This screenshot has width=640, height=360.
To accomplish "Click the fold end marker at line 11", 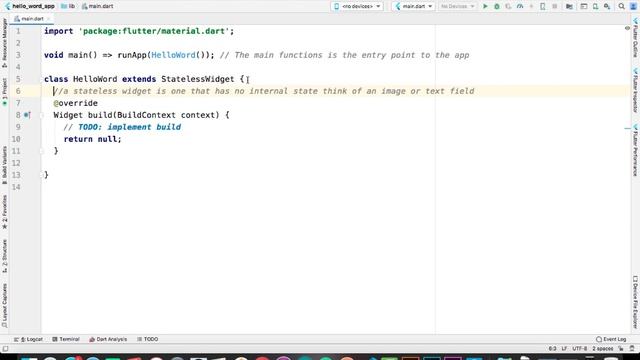I will (x=42, y=151).
